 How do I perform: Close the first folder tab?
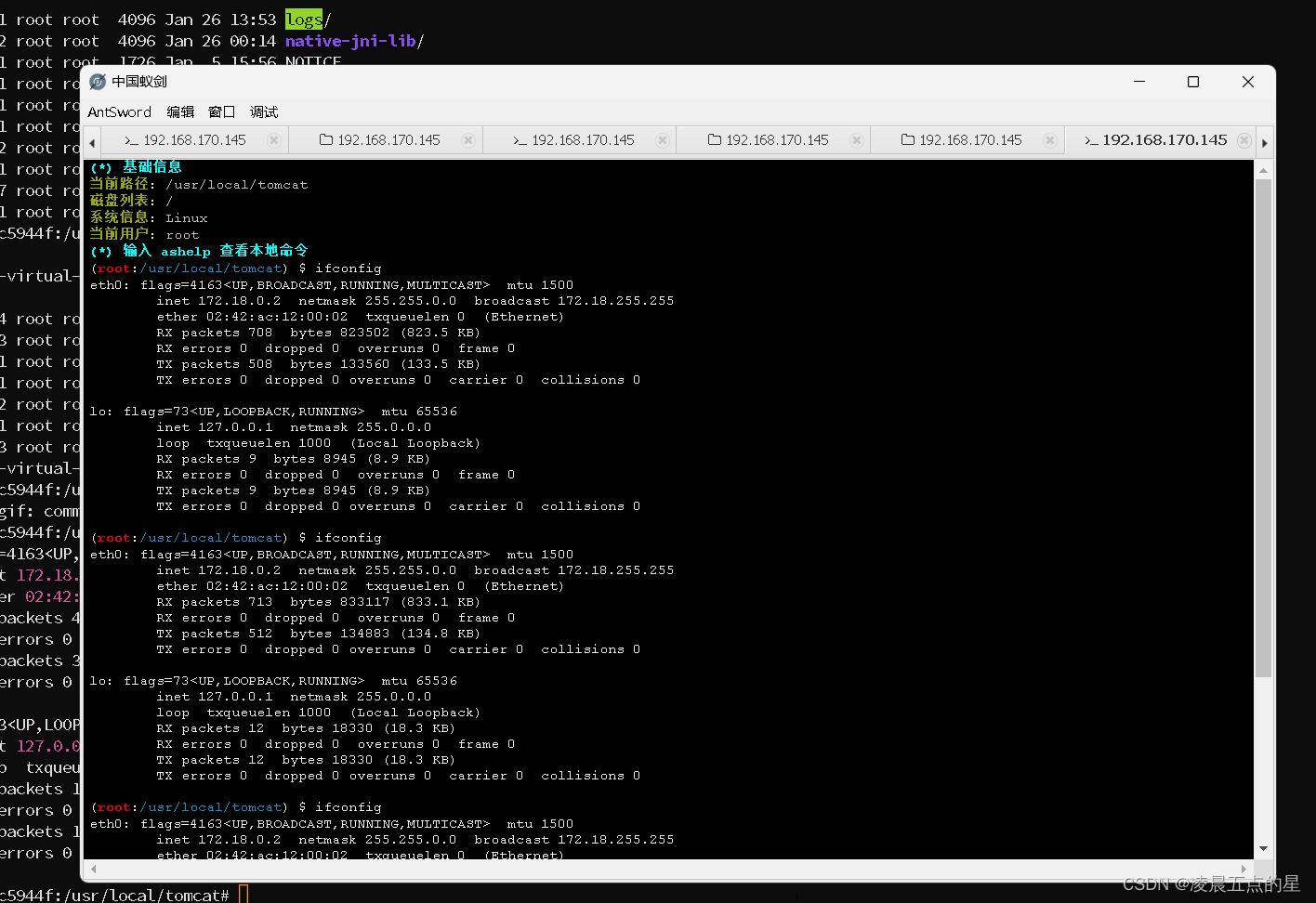click(468, 140)
